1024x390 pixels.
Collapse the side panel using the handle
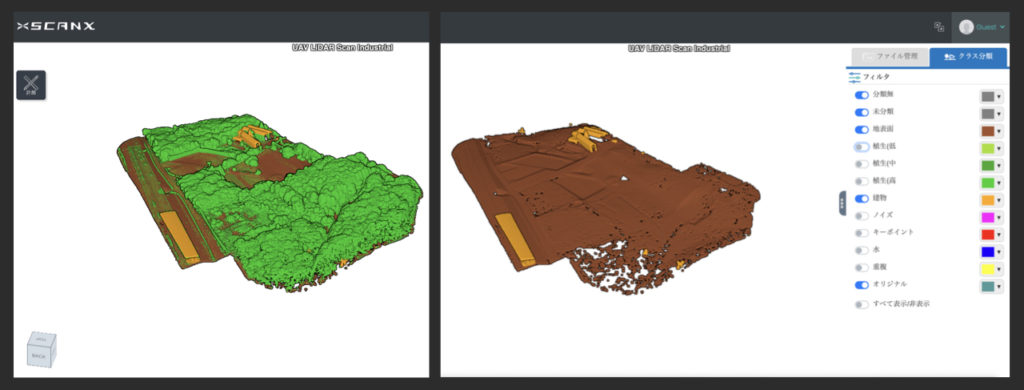842,203
